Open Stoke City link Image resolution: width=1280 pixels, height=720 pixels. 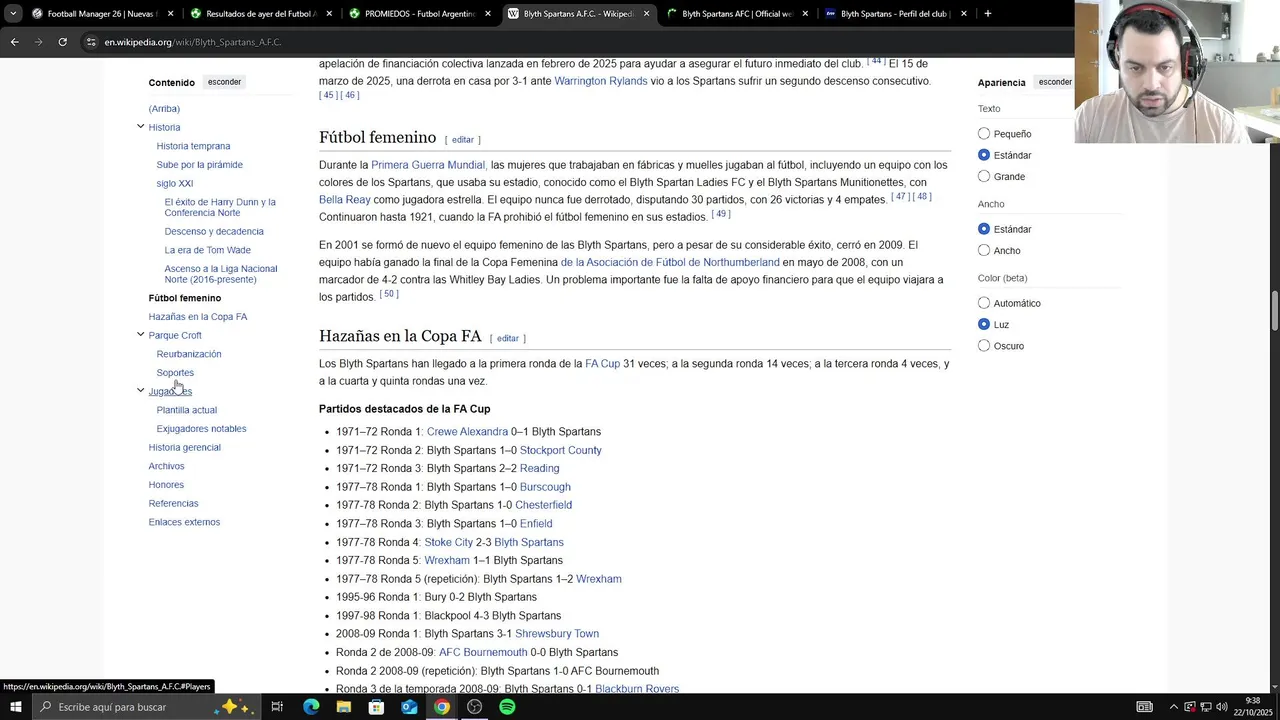pos(448,542)
